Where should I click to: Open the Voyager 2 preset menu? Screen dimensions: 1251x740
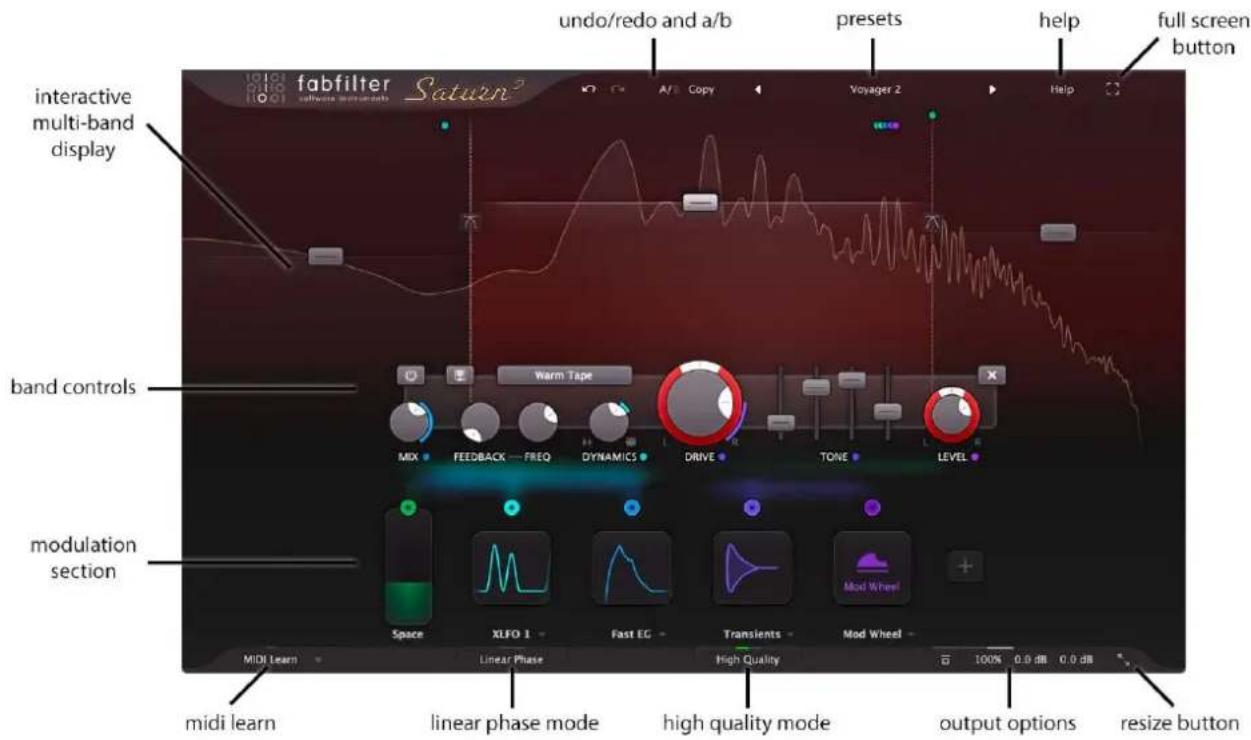[875, 89]
